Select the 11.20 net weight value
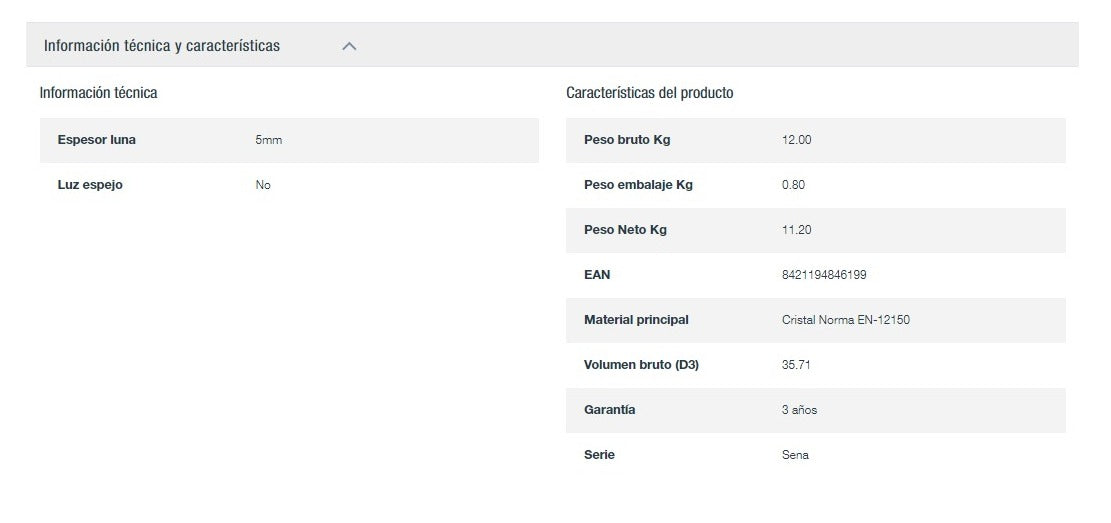Screen dimensions: 1111x523 tap(796, 230)
